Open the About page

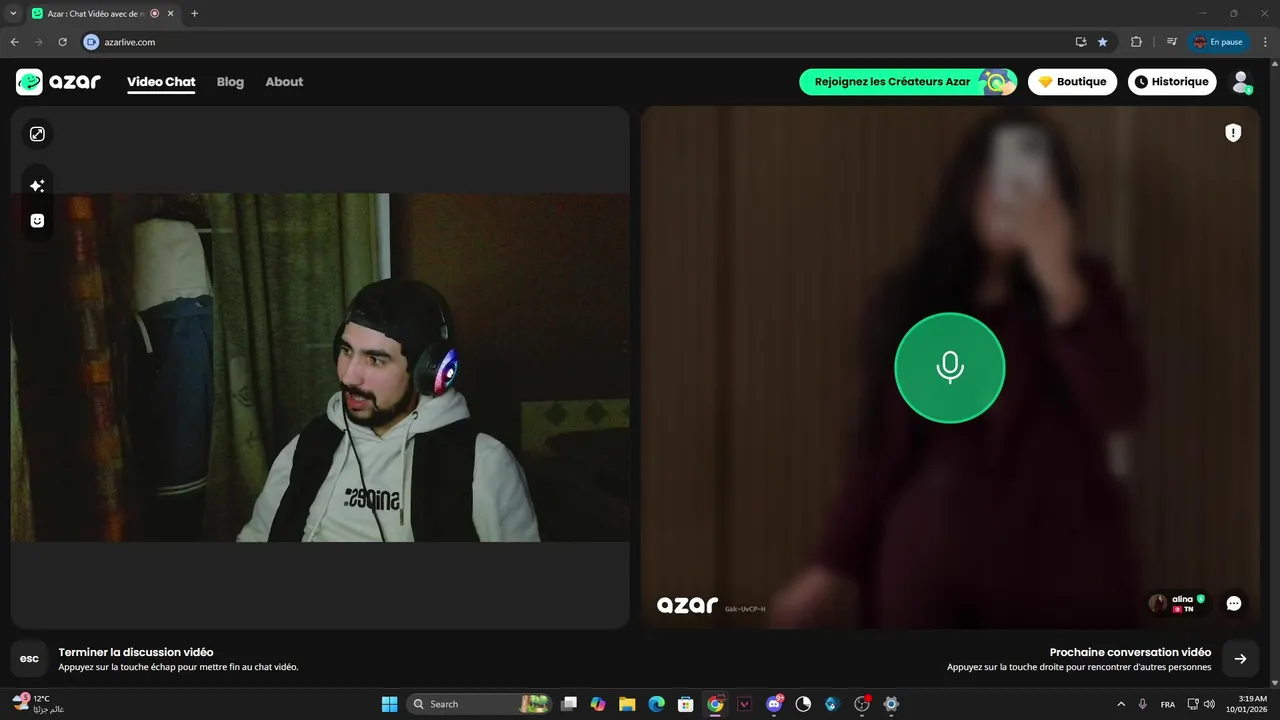click(284, 82)
